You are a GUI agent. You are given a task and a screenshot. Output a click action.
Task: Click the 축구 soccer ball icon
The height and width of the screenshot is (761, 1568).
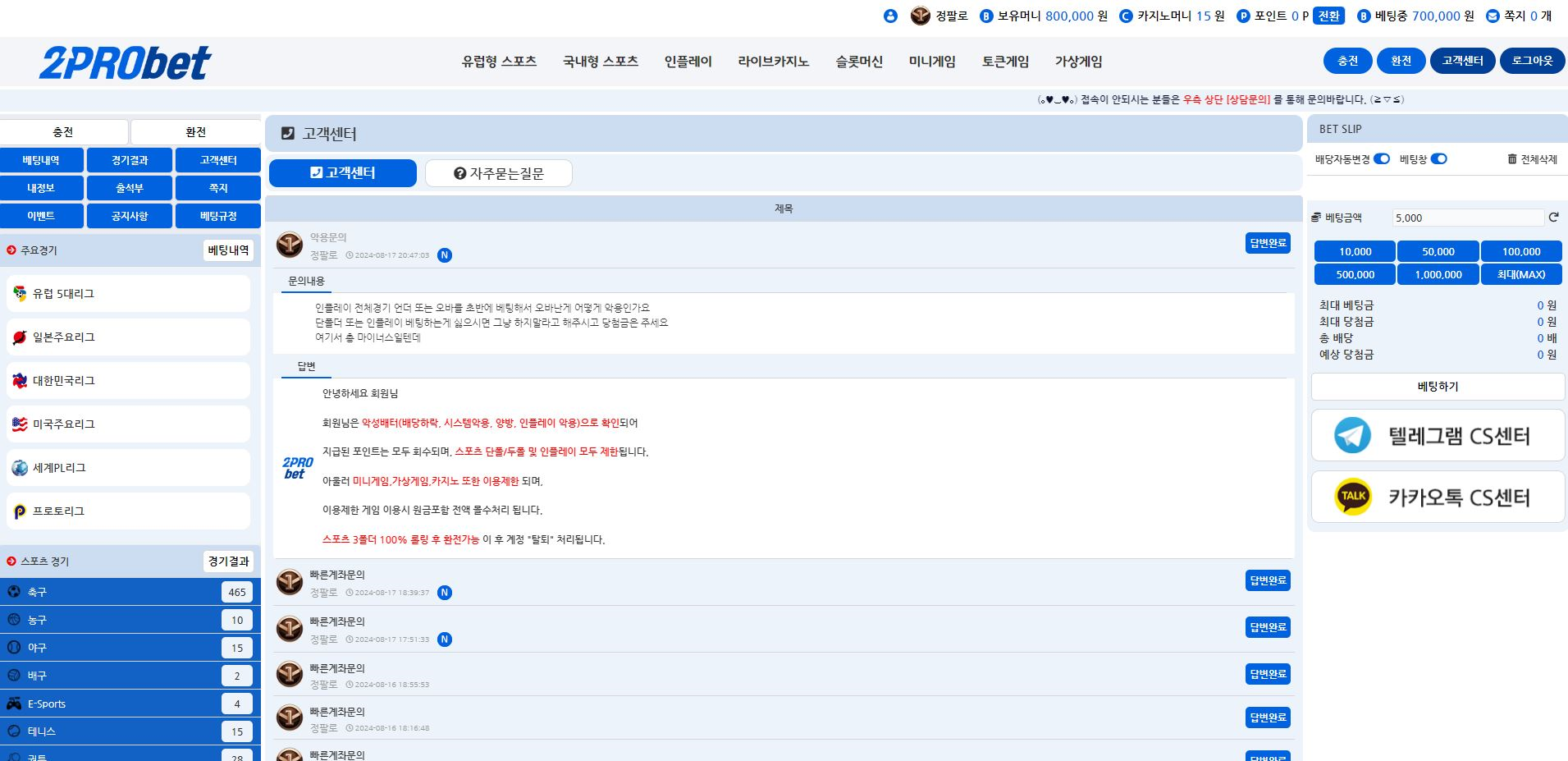click(14, 592)
